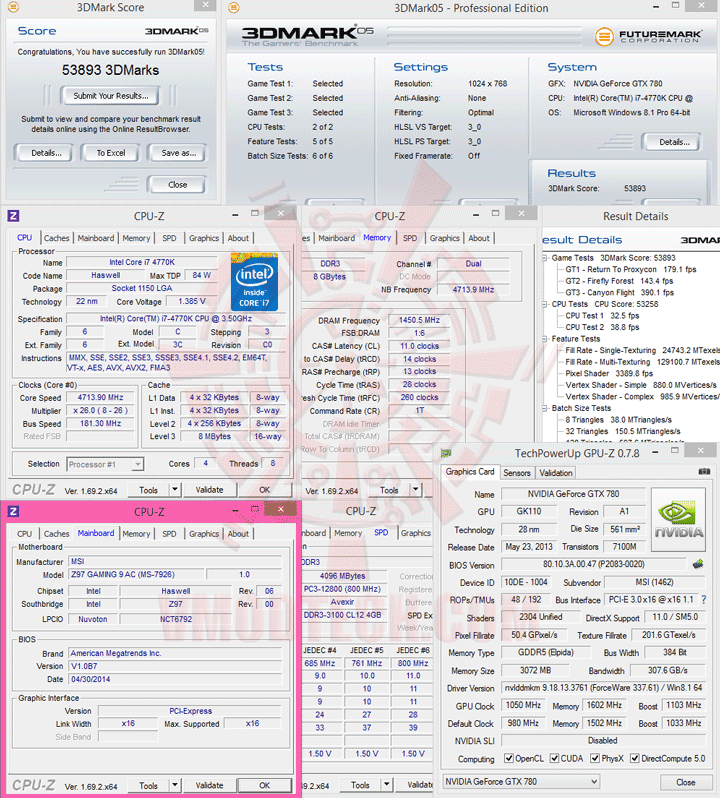Close the 3DMark Score dialog via Close button
The width and height of the screenshot is (720, 798).
(177, 185)
